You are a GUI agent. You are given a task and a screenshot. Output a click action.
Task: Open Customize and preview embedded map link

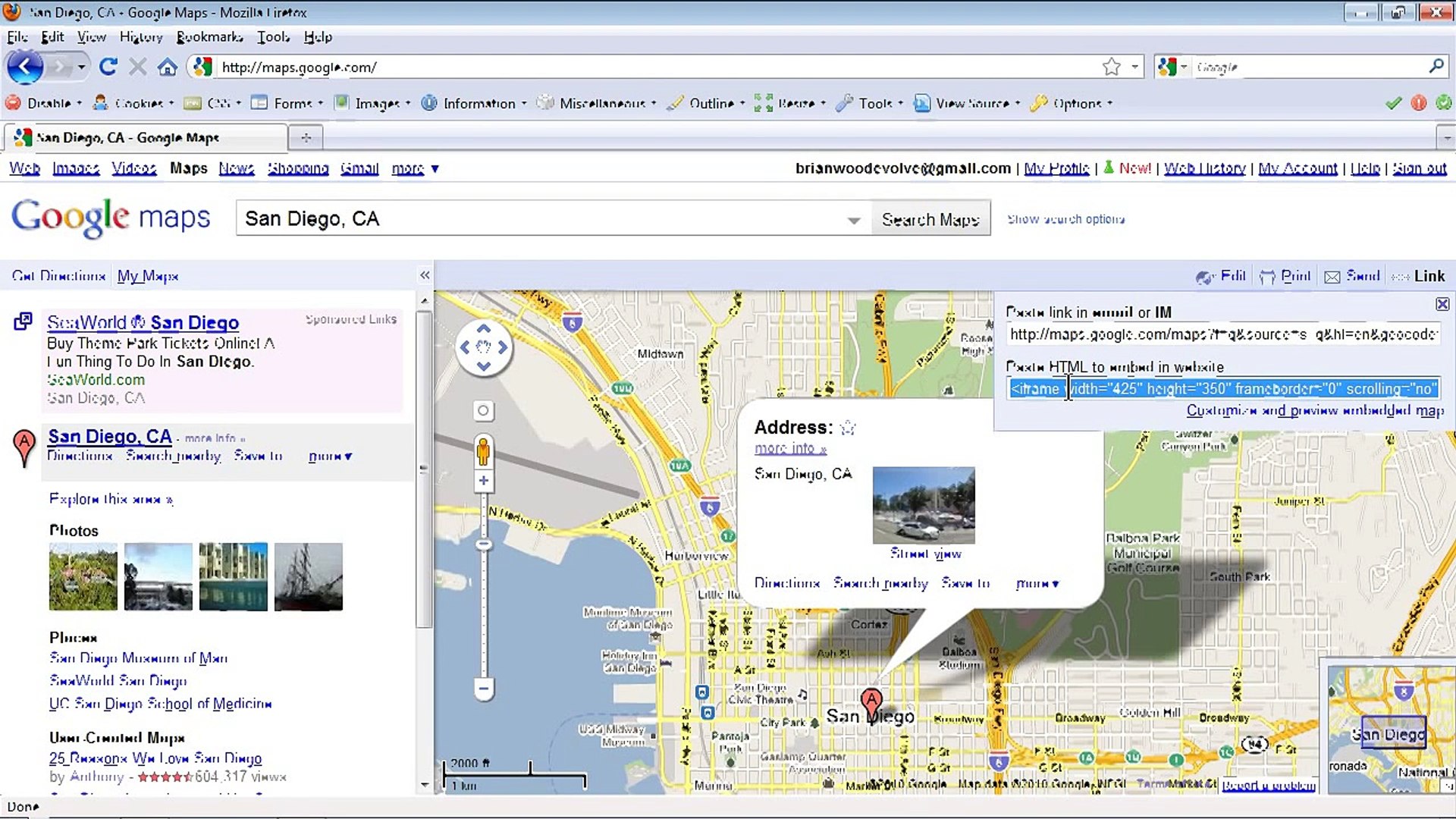pyautogui.click(x=1314, y=410)
